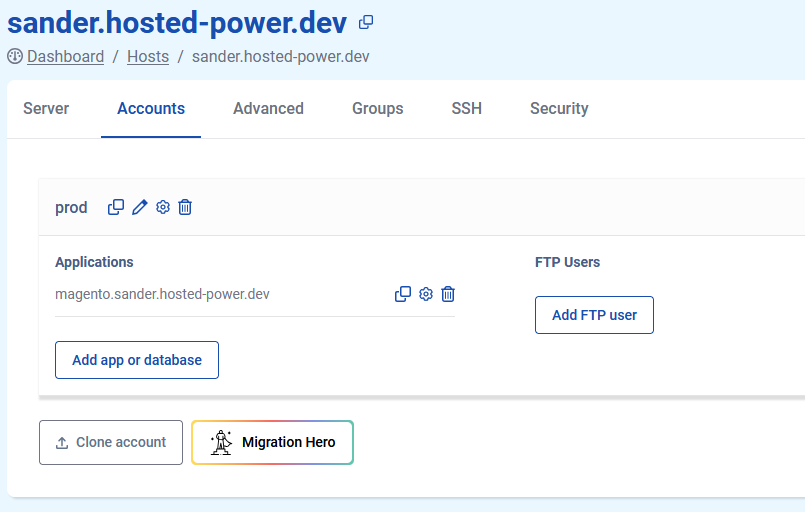This screenshot has height=512, width=805.
Task: Show the SSH tab
Action: point(466,109)
